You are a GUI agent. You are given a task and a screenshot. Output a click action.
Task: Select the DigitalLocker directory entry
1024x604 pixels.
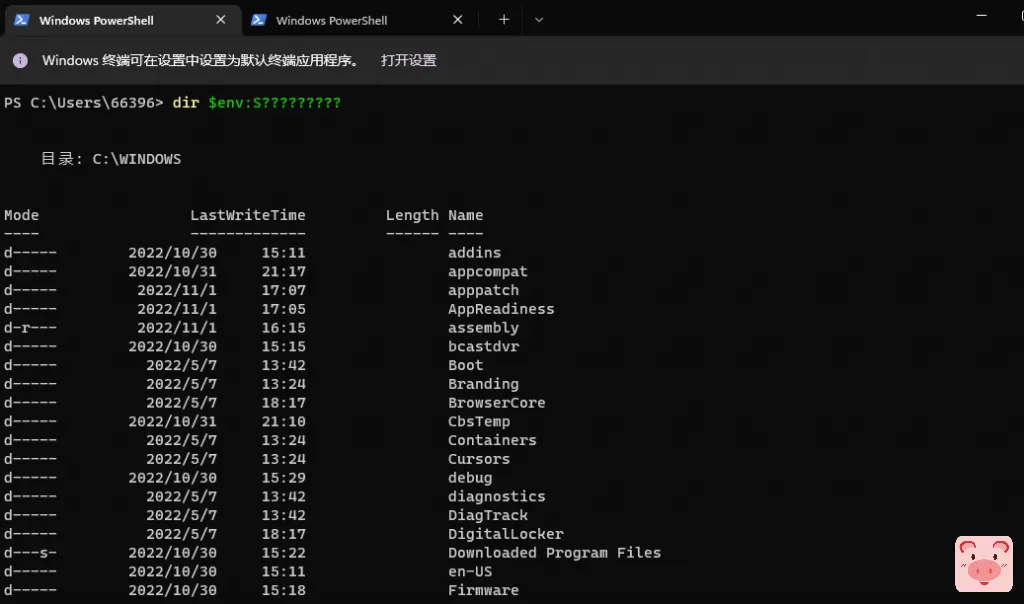(x=505, y=534)
